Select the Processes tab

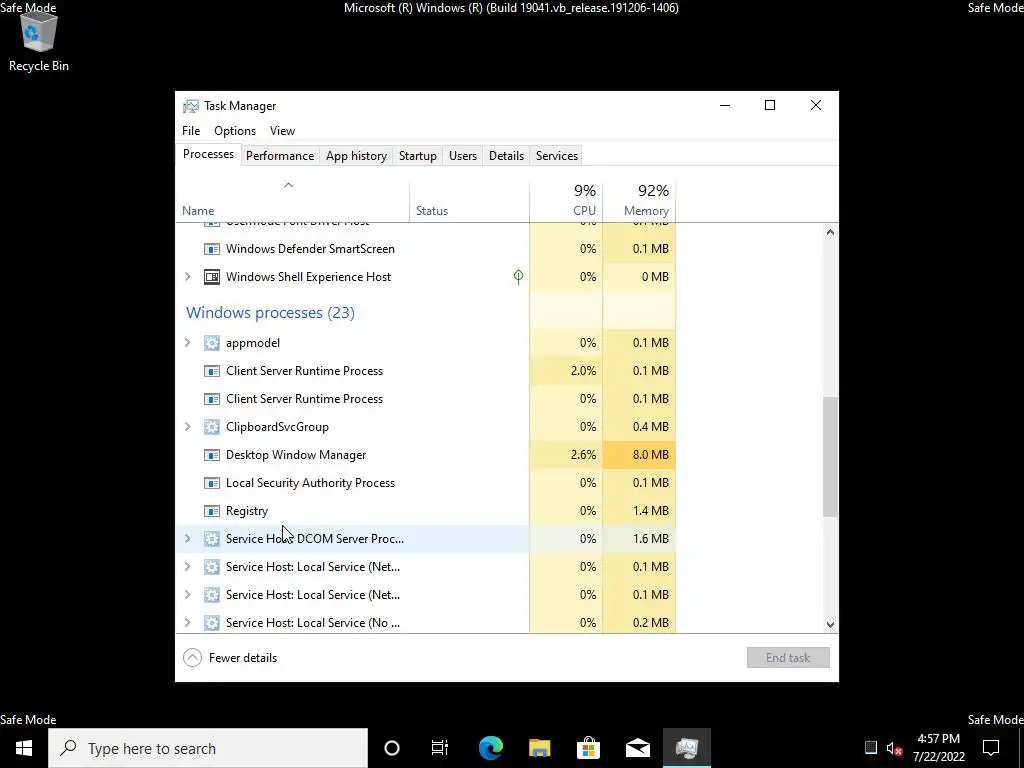pyautogui.click(x=208, y=154)
